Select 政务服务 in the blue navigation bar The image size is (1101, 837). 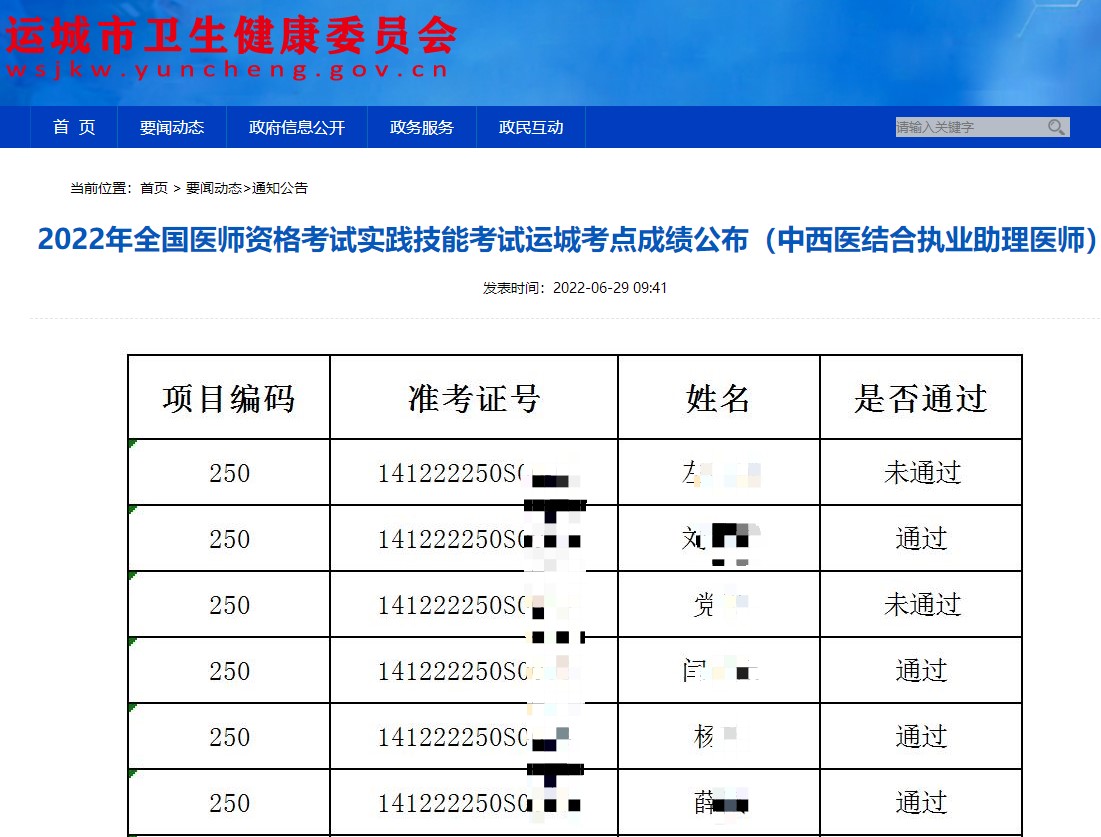(421, 127)
